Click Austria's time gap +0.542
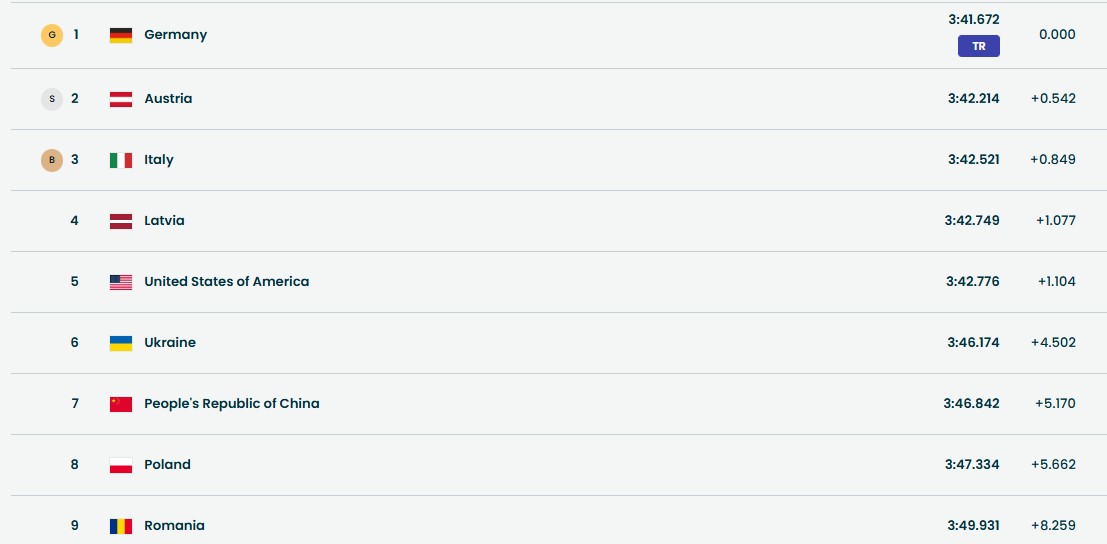 (1053, 99)
